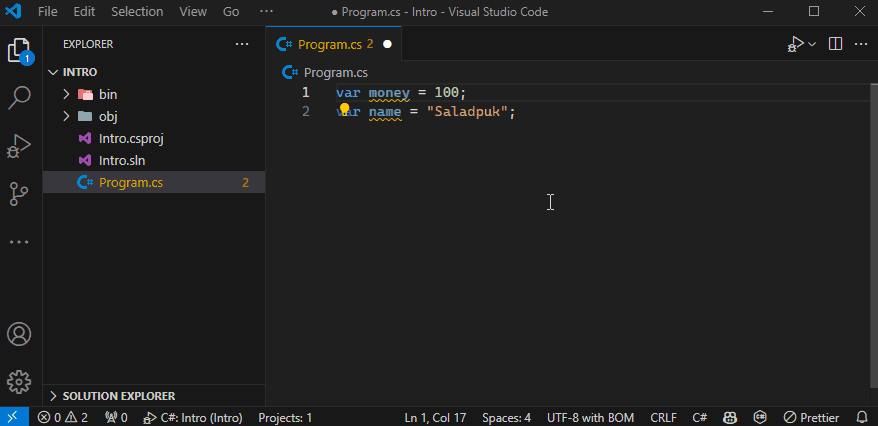Open the Edit menu
Screen dimensions: 878x426
click(x=84, y=12)
